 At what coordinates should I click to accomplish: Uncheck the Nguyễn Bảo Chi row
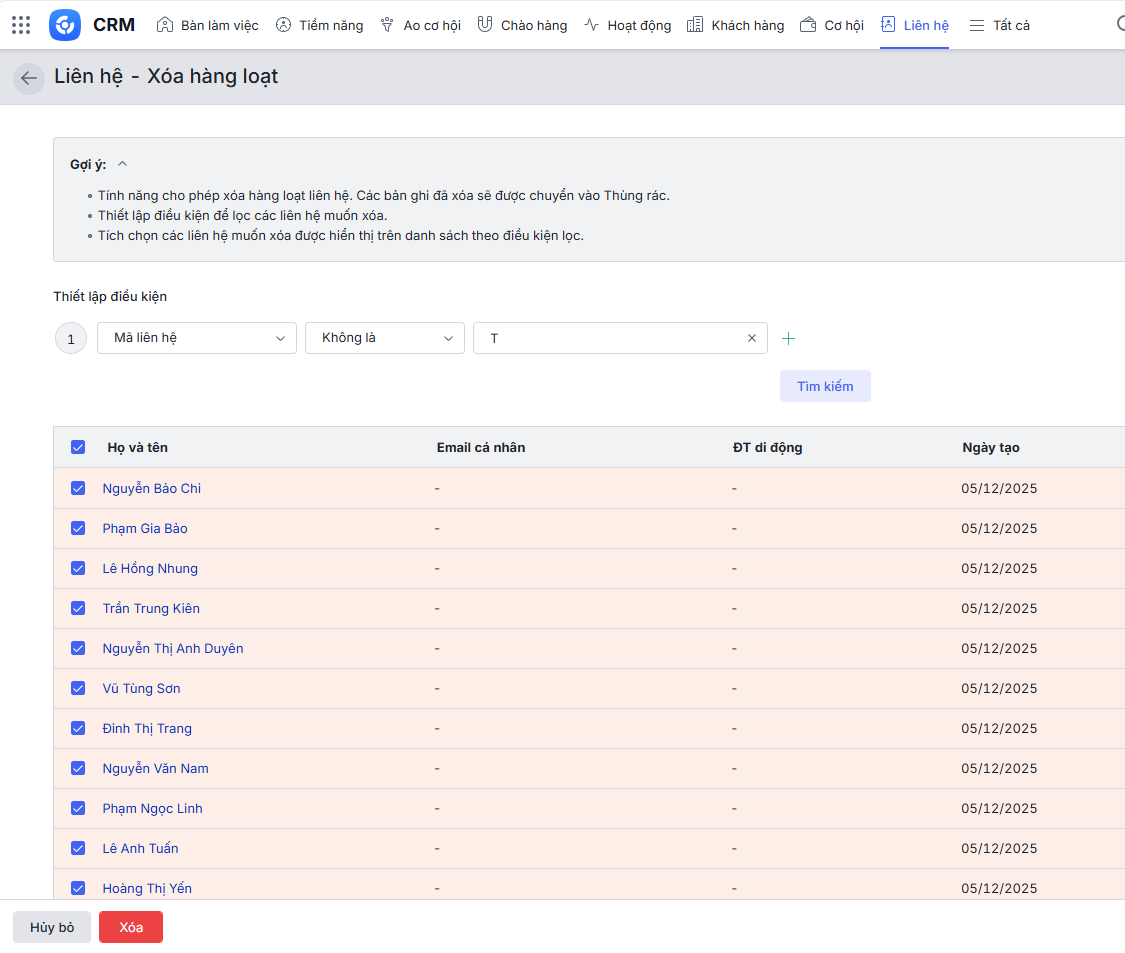click(78, 488)
